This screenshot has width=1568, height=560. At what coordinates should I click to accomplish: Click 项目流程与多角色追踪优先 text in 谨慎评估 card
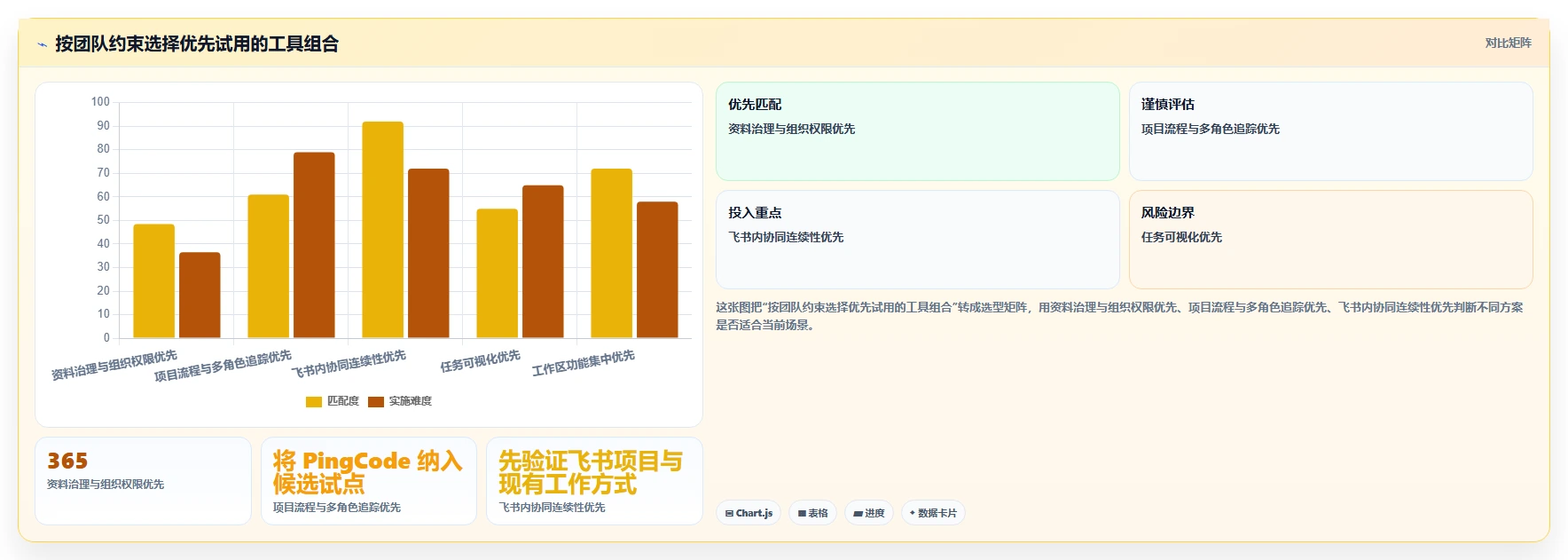pos(1211,129)
